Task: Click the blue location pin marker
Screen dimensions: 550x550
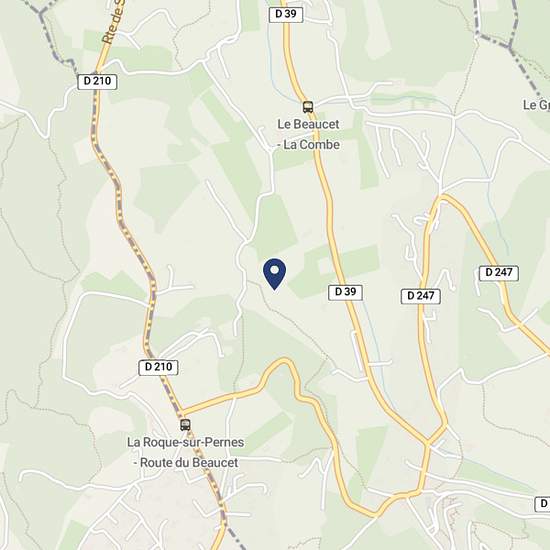Action: [x=274, y=274]
